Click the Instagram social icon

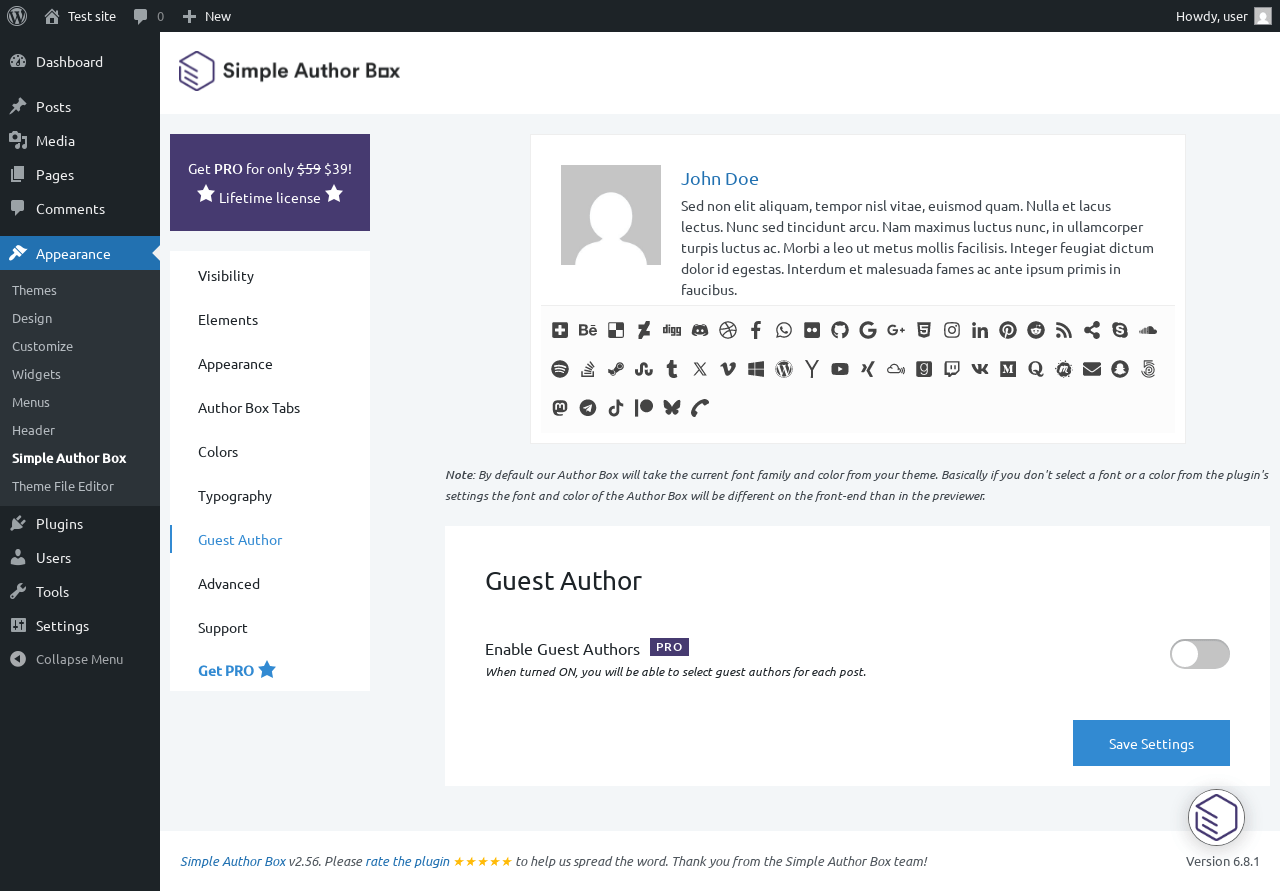(x=952, y=330)
